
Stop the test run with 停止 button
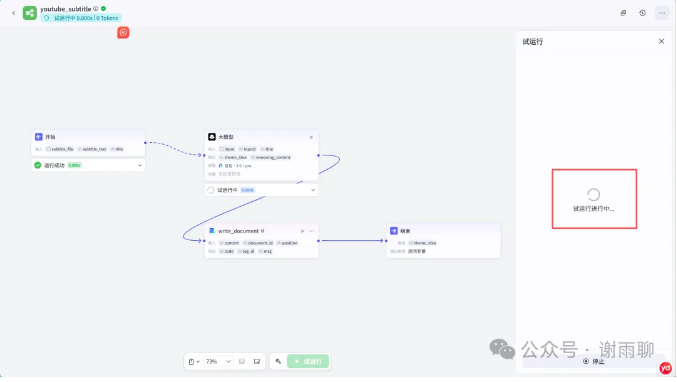pos(594,362)
